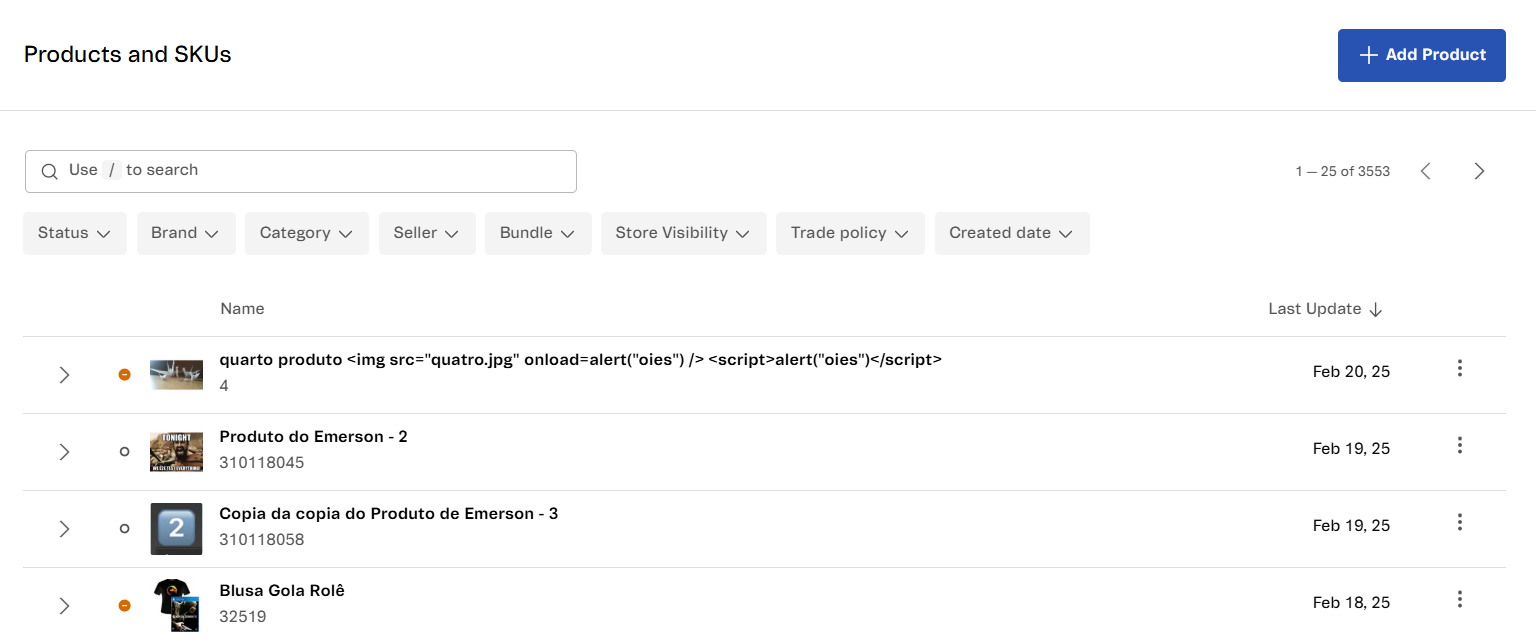Expand the quarto produto row
Image resolution: width=1536 pixels, height=642 pixels.
(x=64, y=375)
